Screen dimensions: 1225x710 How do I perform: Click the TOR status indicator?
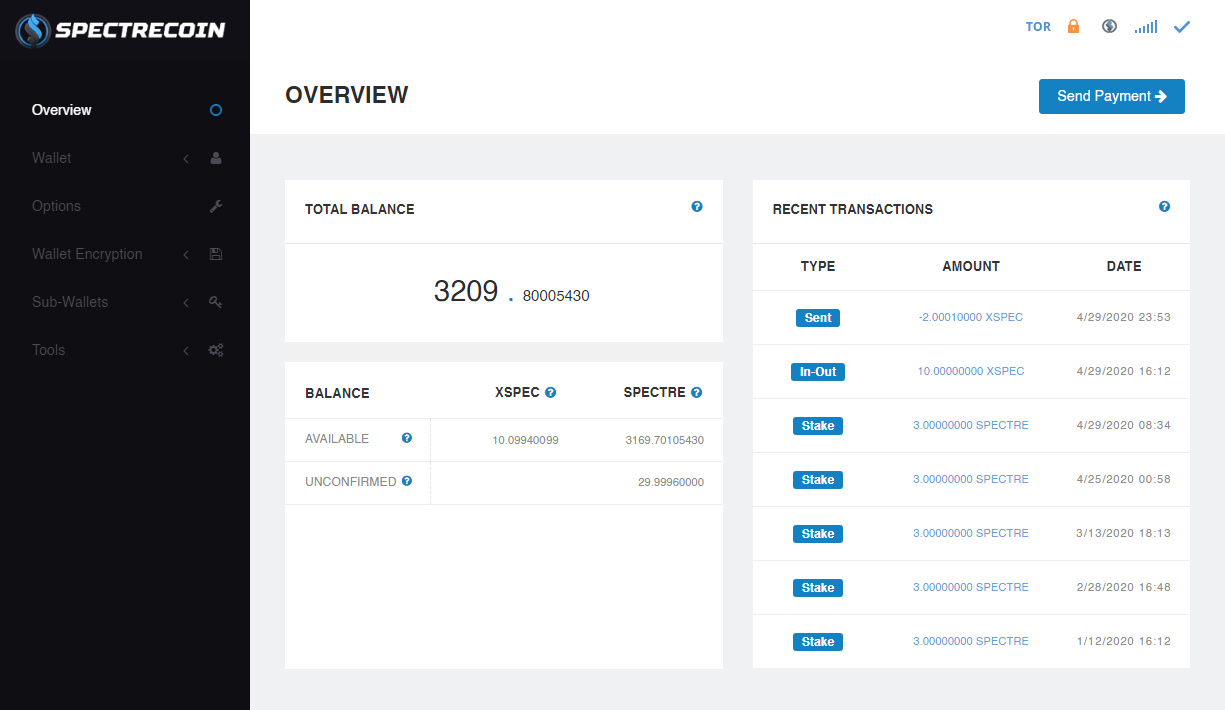[1038, 26]
